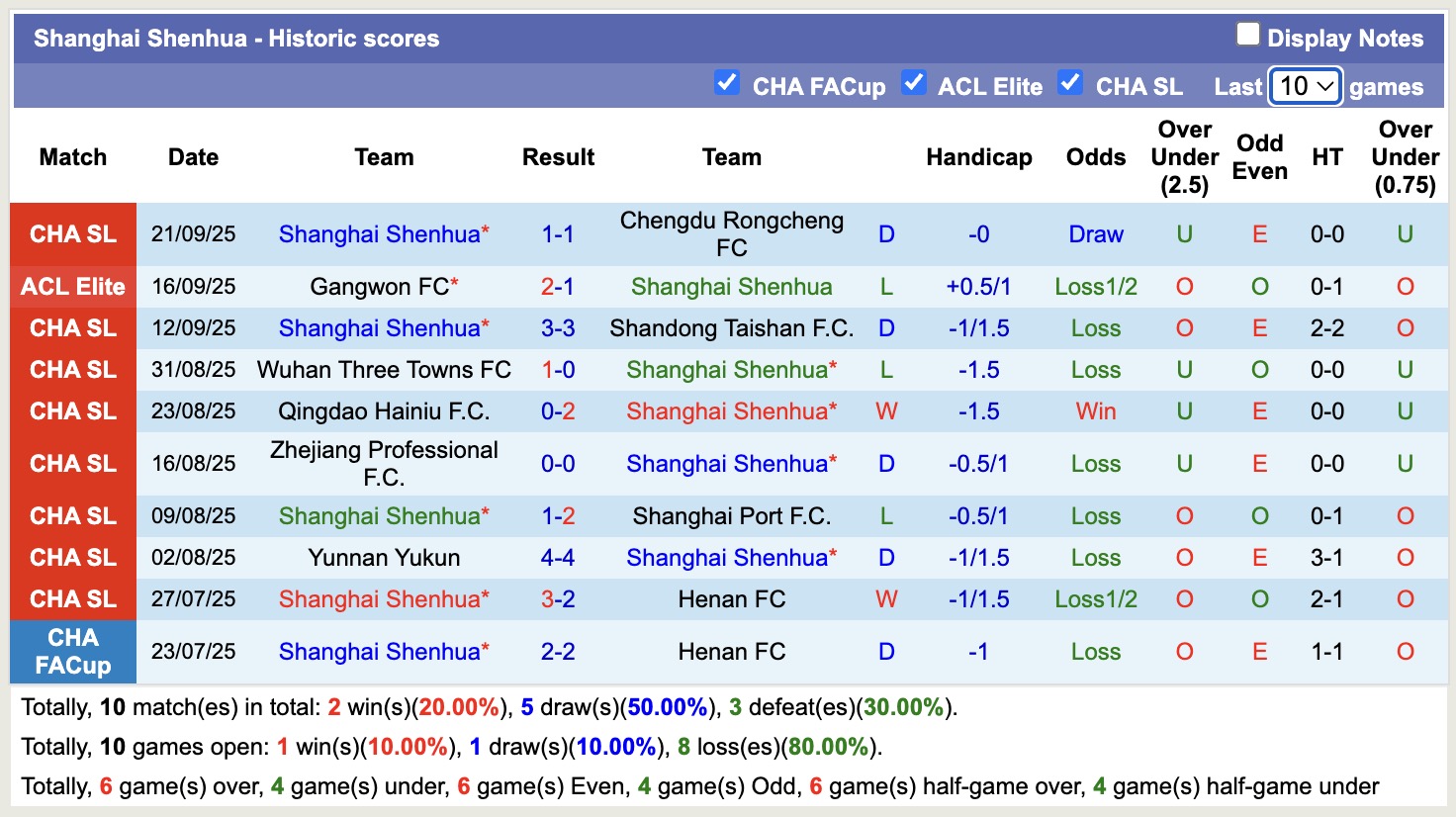Image resolution: width=1456 pixels, height=817 pixels.
Task: Select the Chengdu Rongcheng FC team name
Action: [731, 234]
